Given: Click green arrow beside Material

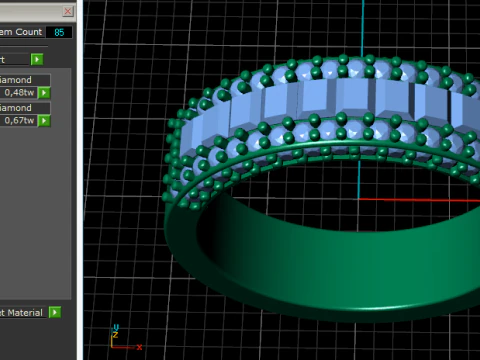Looking at the screenshot, I should coord(55,312).
